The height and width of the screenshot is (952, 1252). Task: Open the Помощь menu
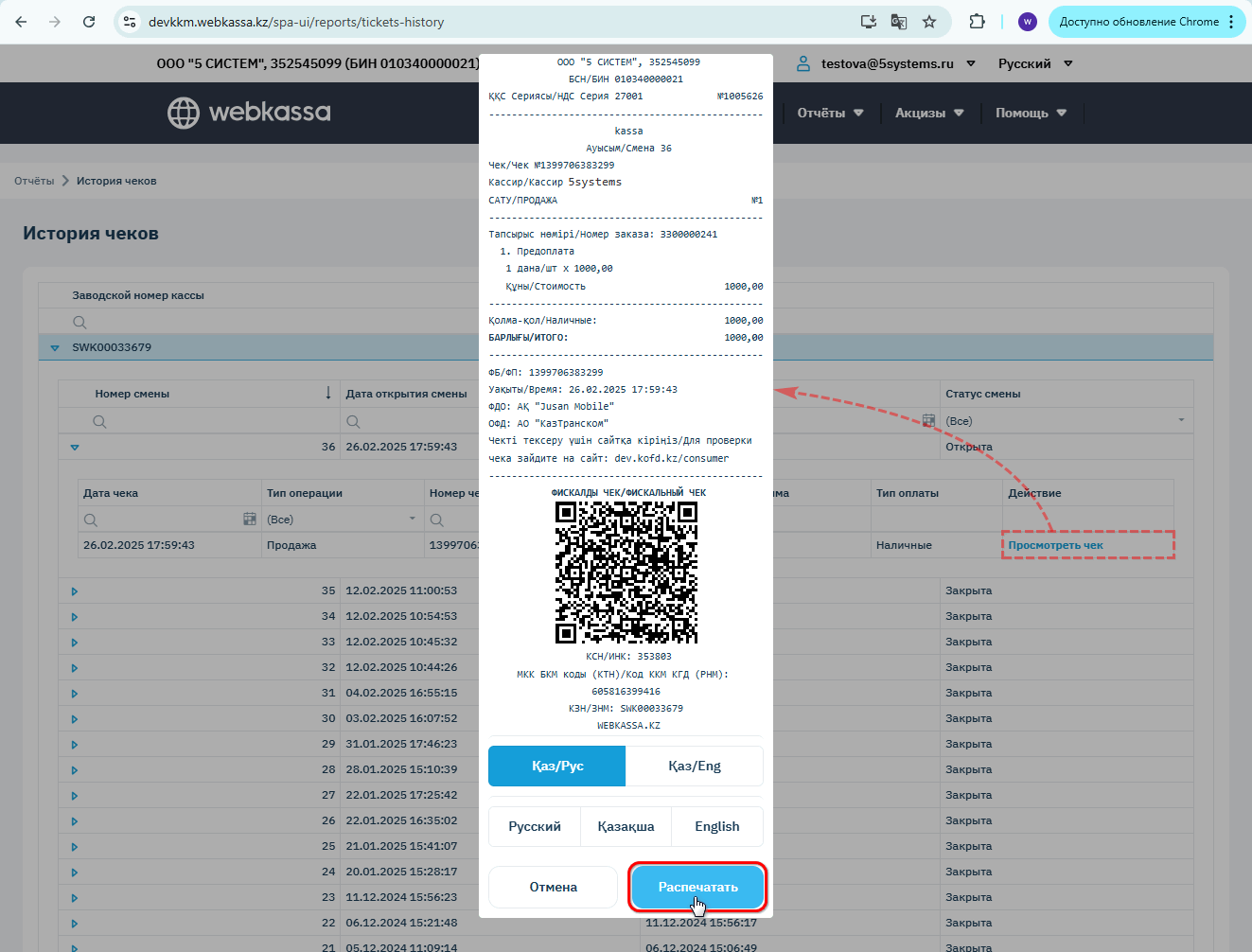coord(1030,113)
